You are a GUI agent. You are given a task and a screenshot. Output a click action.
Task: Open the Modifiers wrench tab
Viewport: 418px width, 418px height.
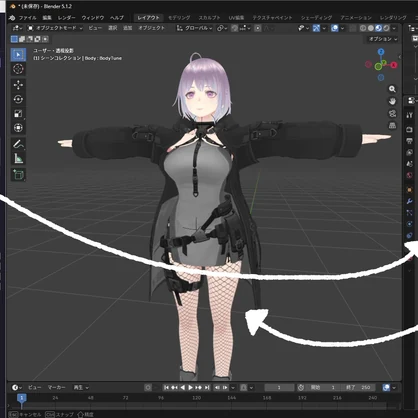410,201
